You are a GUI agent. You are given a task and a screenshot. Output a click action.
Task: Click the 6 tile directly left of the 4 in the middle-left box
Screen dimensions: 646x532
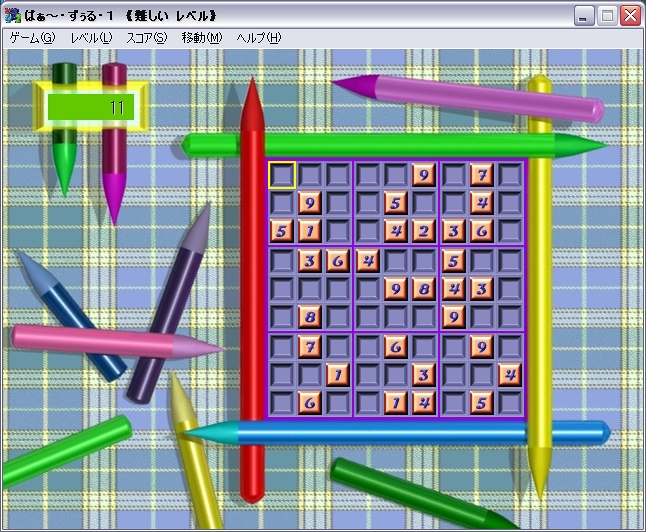coord(338,261)
